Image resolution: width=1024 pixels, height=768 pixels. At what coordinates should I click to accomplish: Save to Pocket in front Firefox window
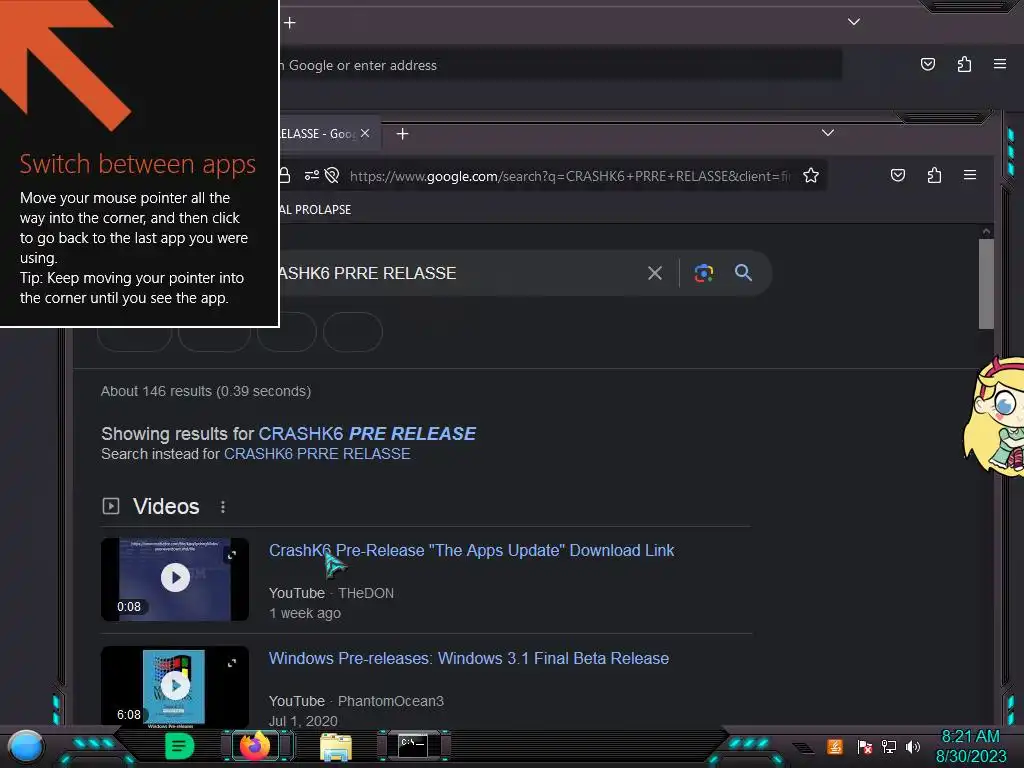(x=898, y=175)
